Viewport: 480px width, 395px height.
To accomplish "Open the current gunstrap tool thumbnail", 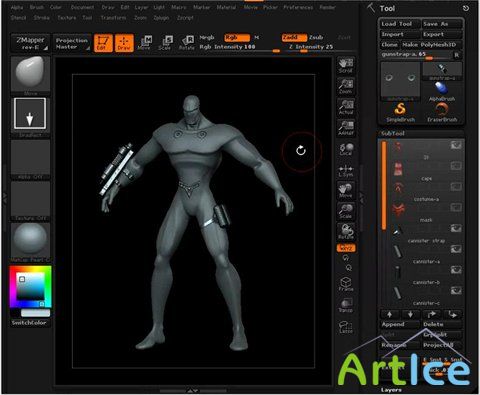I will [400, 80].
